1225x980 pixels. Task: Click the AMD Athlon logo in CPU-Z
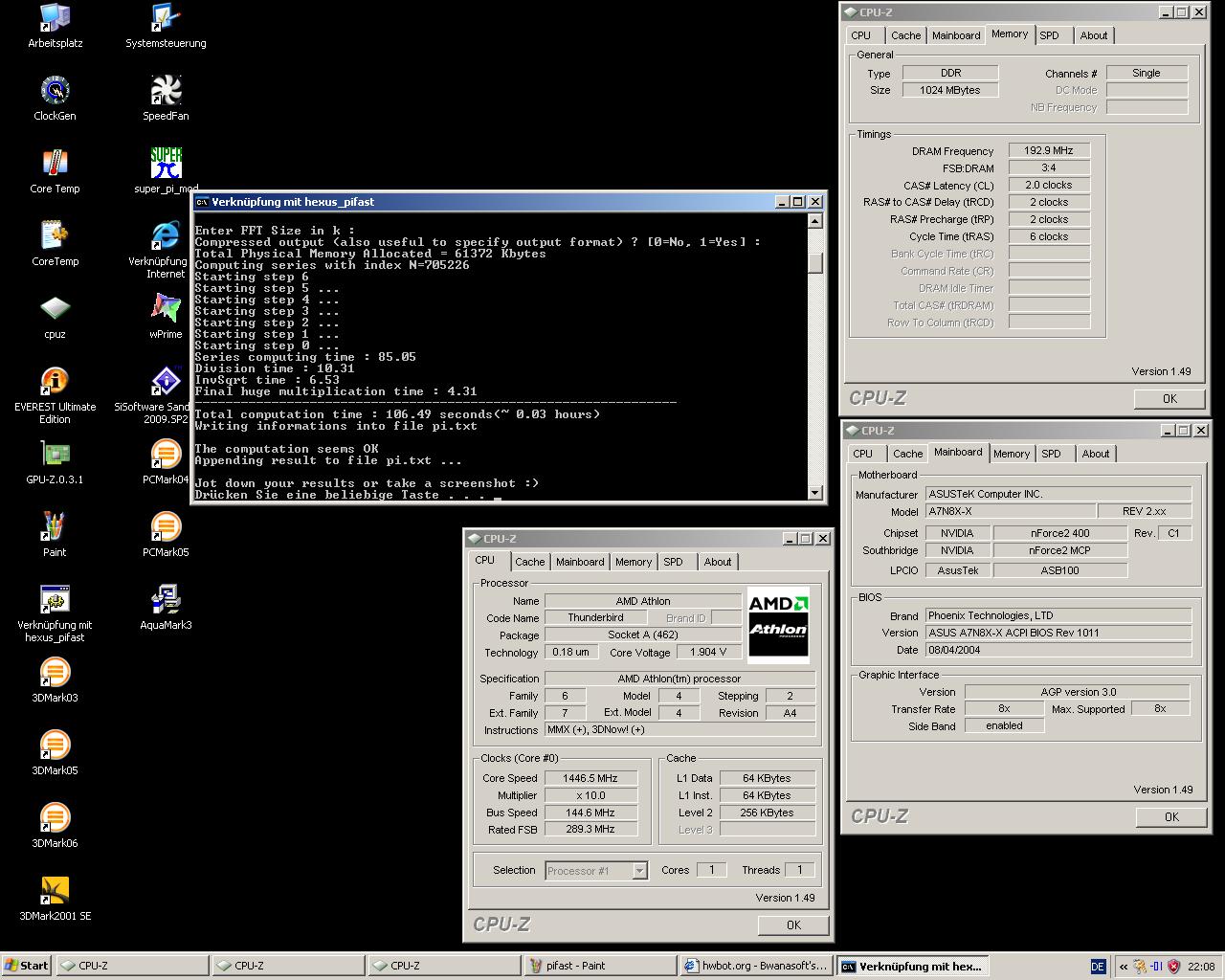(x=778, y=625)
